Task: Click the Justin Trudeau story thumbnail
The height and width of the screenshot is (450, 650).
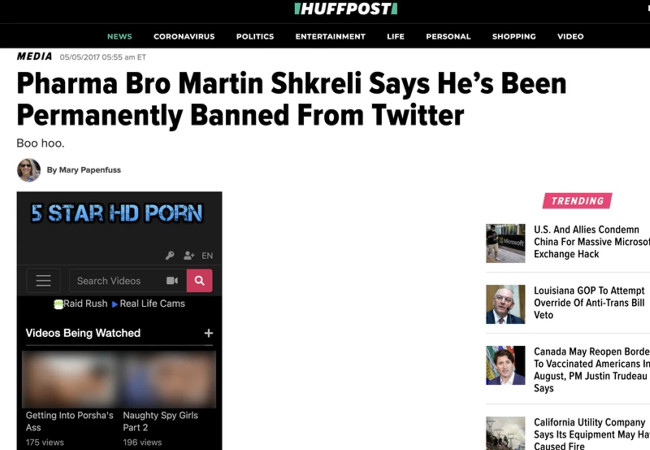Action: [x=505, y=365]
